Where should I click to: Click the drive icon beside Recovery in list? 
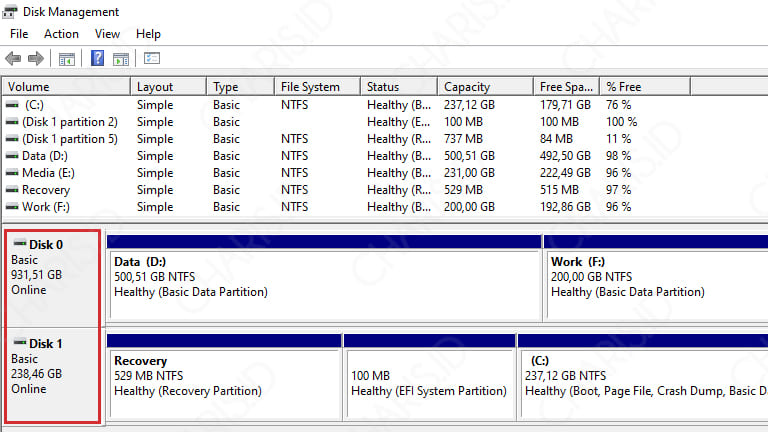pos(12,190)
